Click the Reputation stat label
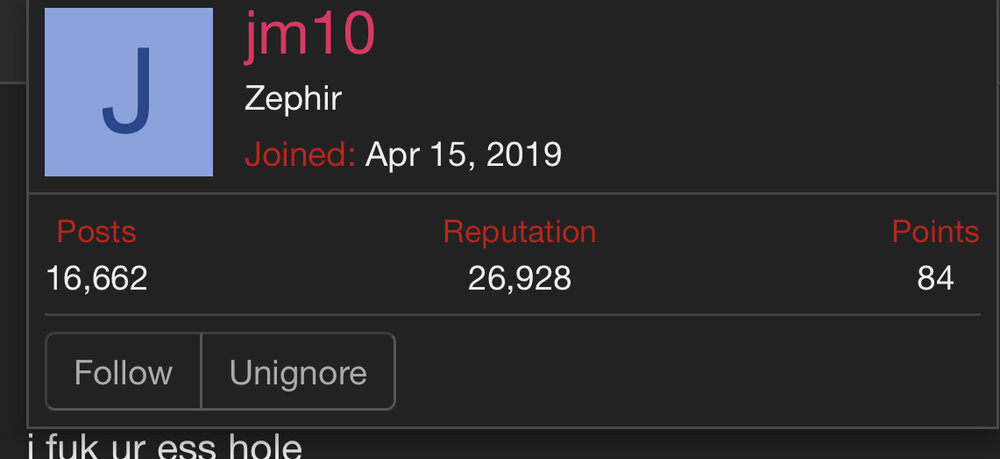 pyautogui.click(x=519, y=232)
